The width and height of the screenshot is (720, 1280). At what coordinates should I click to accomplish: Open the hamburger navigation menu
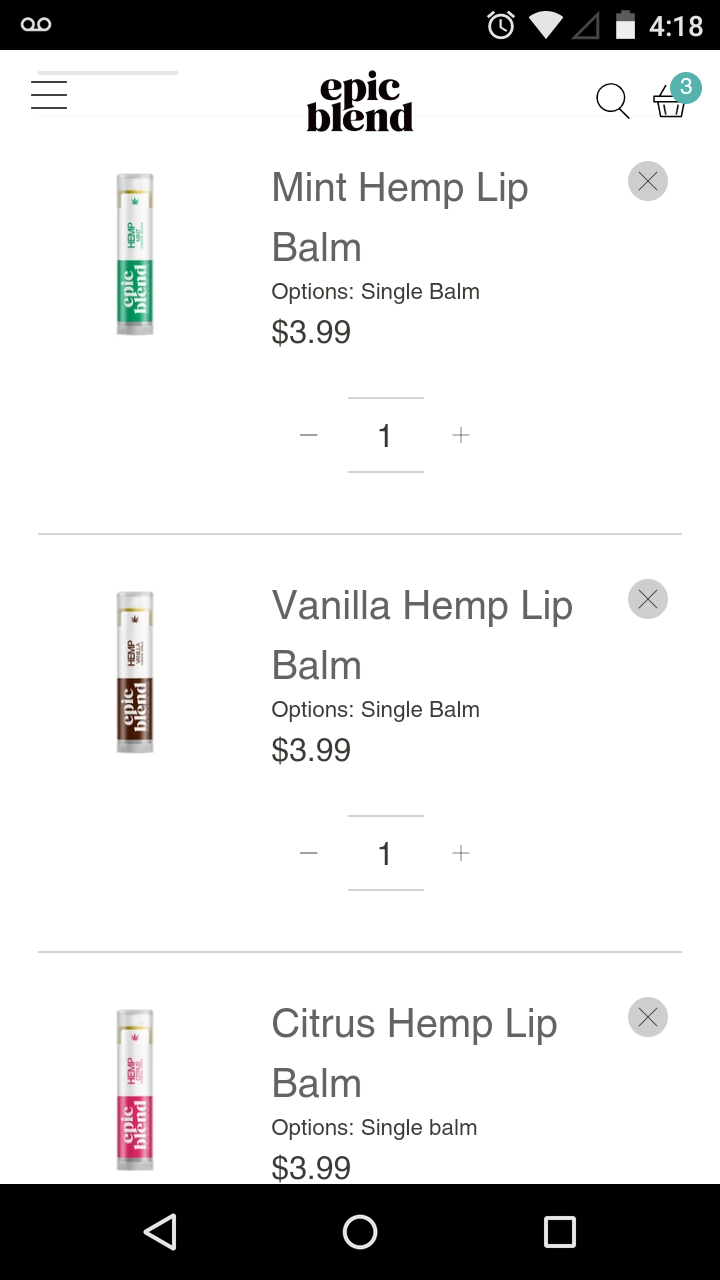(49, 95)
